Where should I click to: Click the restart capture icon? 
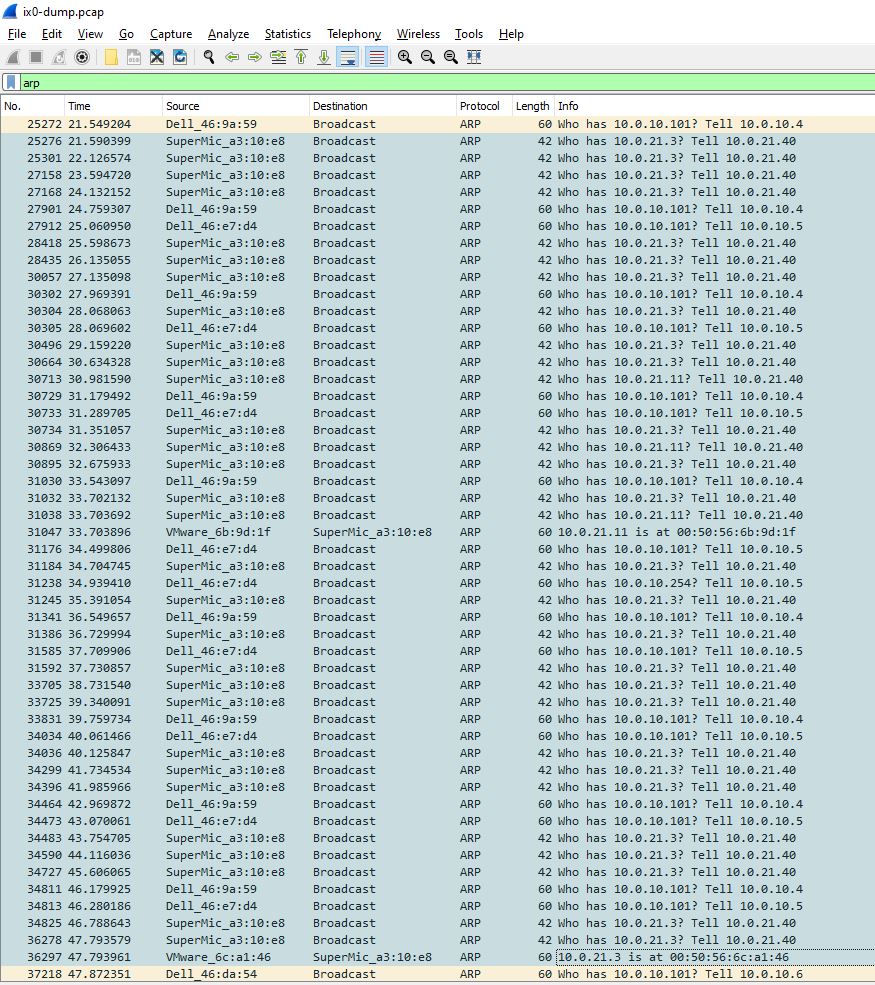coord(58,58)
